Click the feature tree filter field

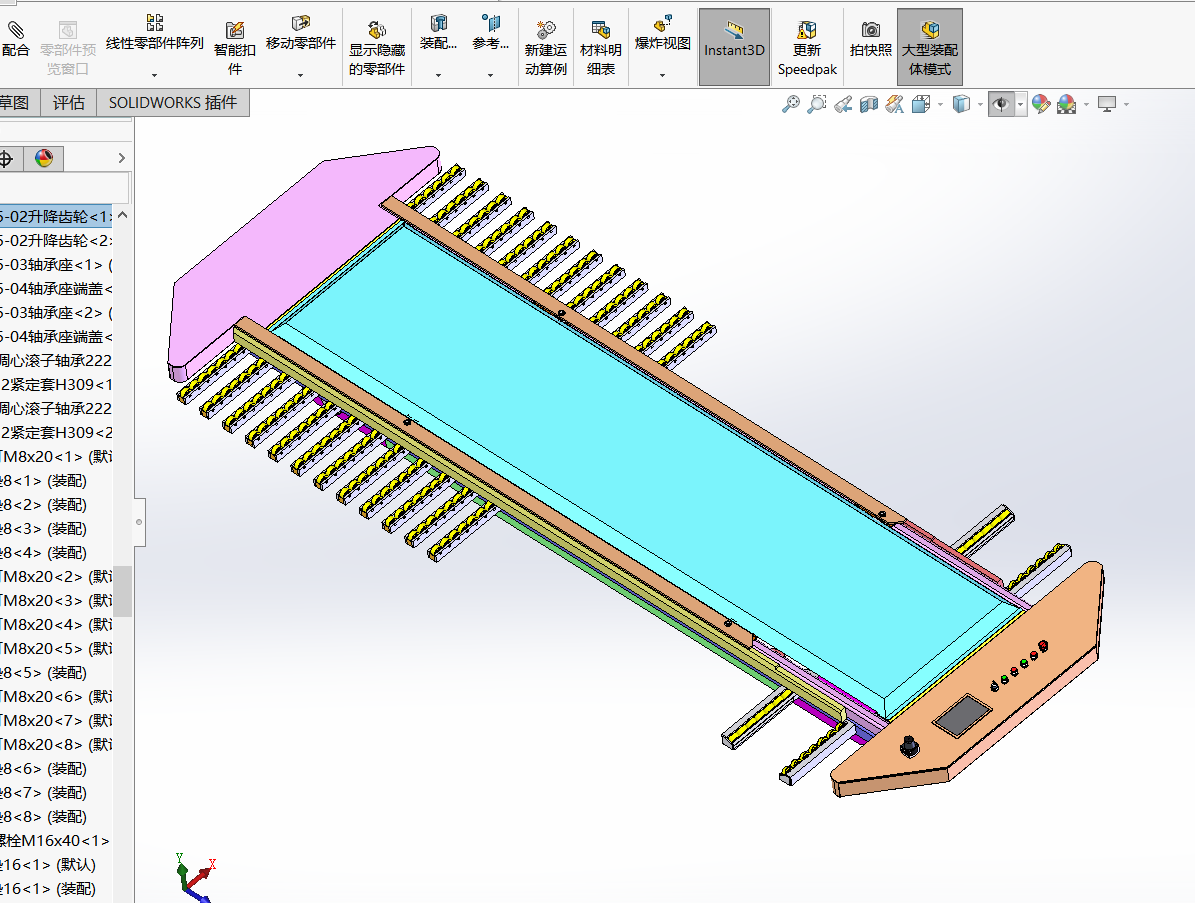click(64, 187)
